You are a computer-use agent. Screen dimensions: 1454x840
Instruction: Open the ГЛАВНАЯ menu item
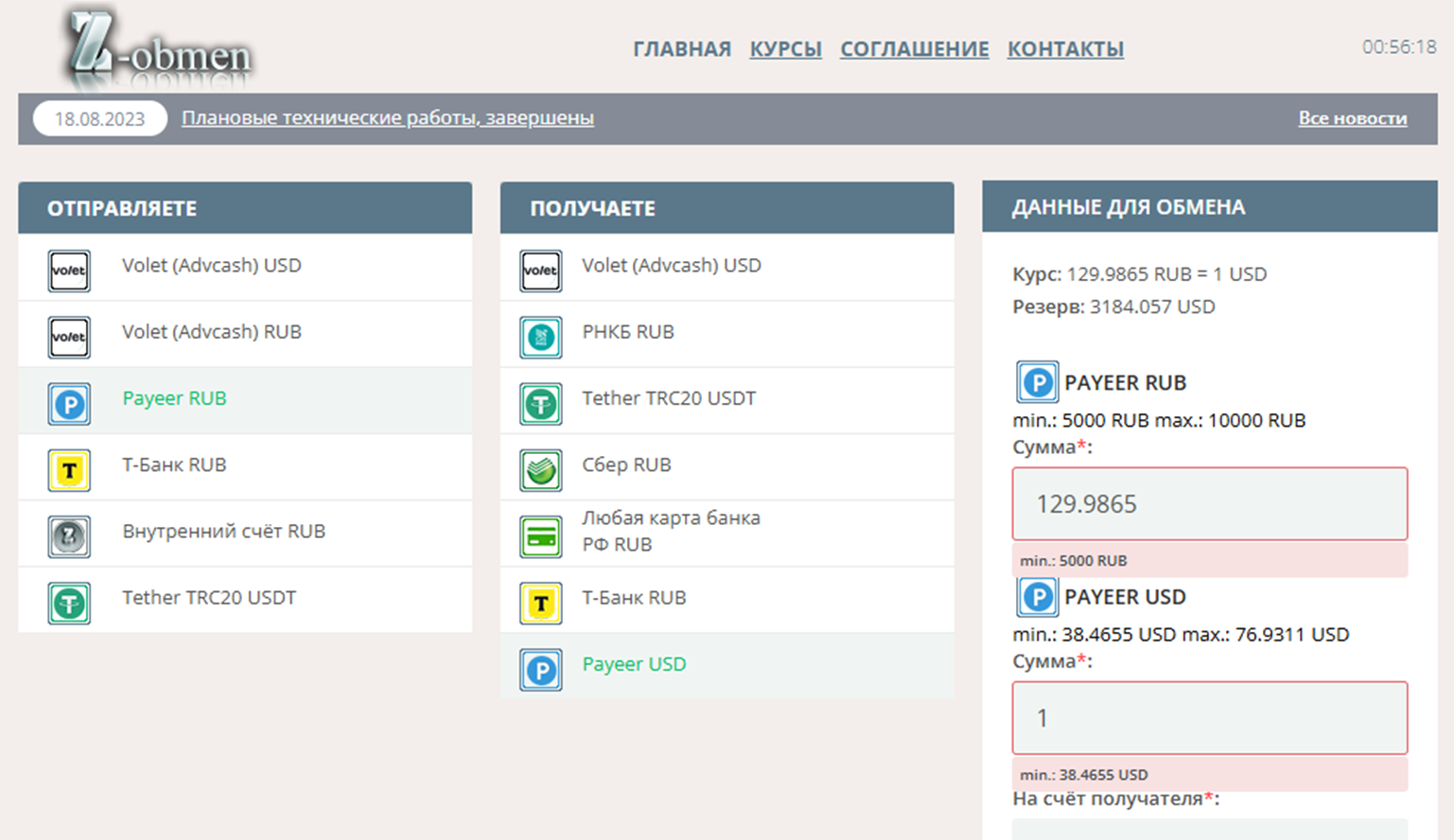tap(682, 49)
